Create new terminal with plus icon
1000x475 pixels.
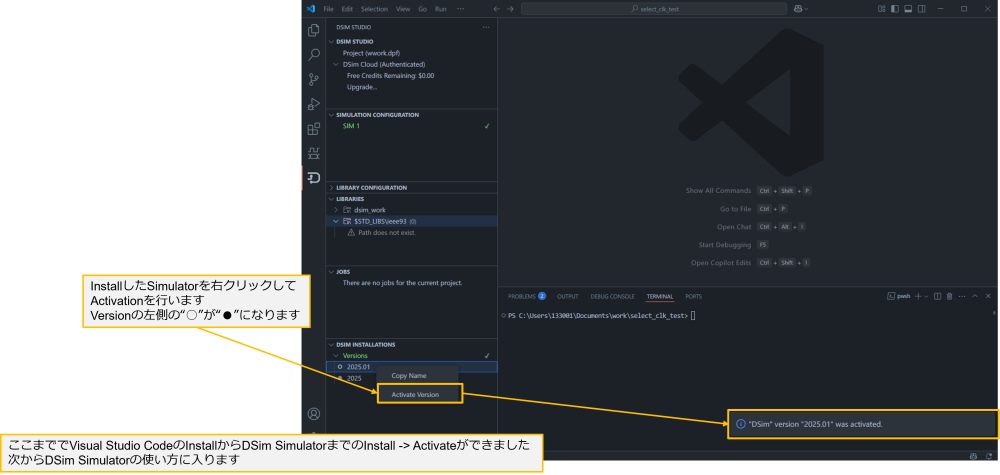(918, 296)
